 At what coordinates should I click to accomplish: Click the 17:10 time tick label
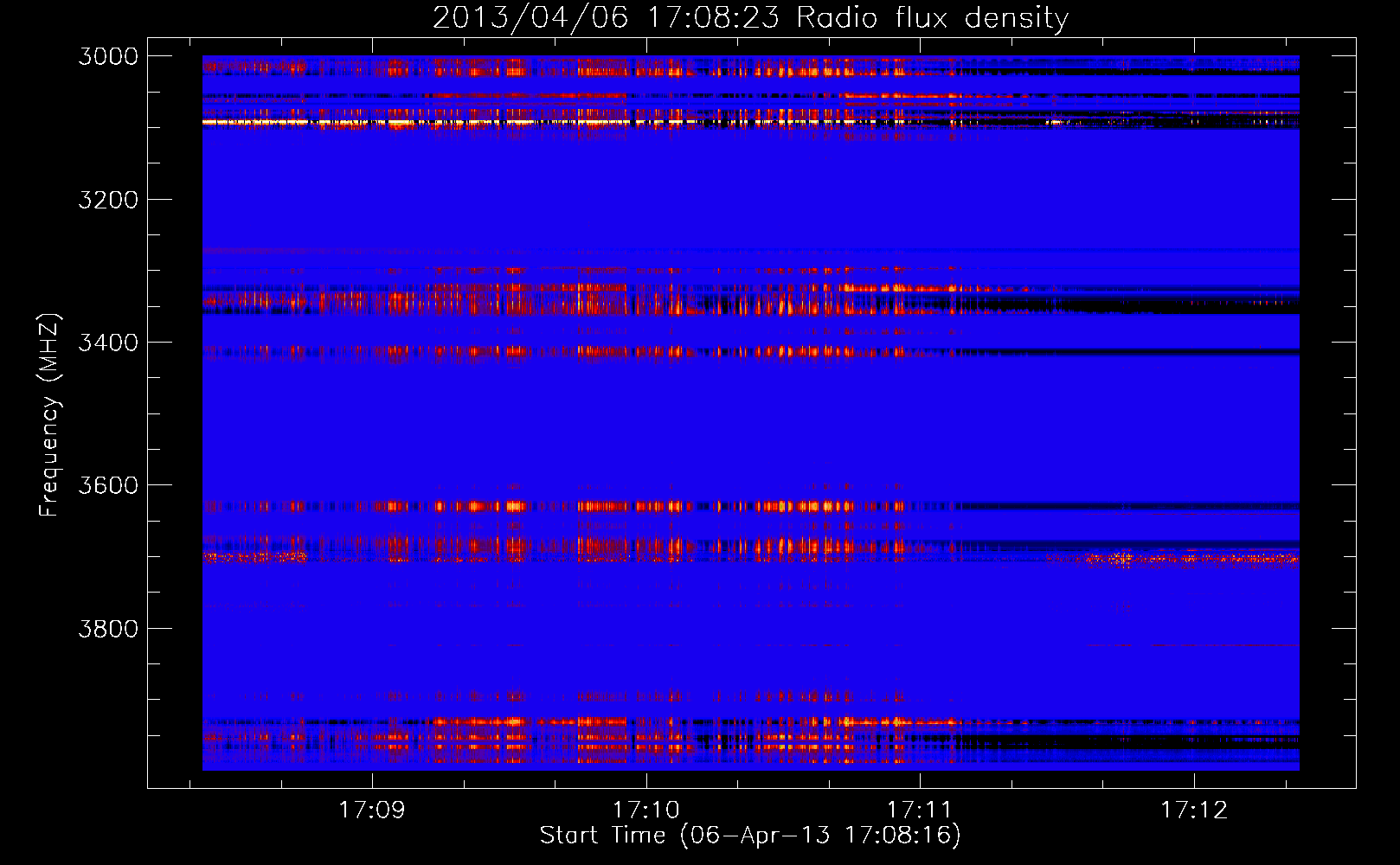(646, 810)
